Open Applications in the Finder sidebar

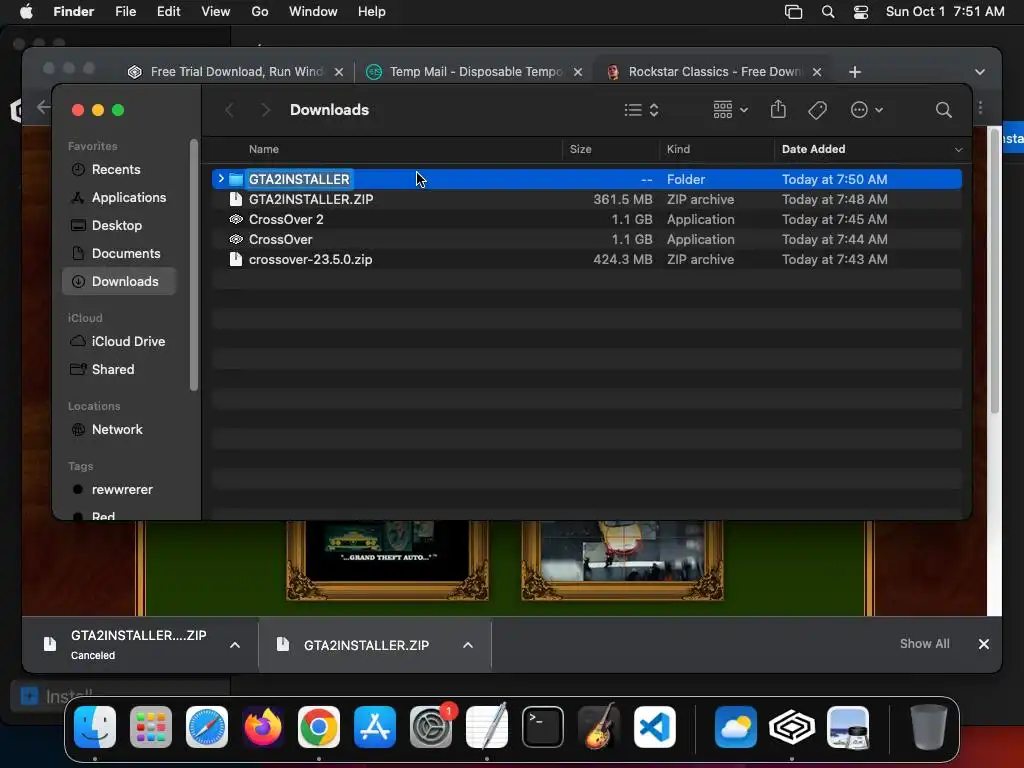pyautogui.click(x=119, y=197)
